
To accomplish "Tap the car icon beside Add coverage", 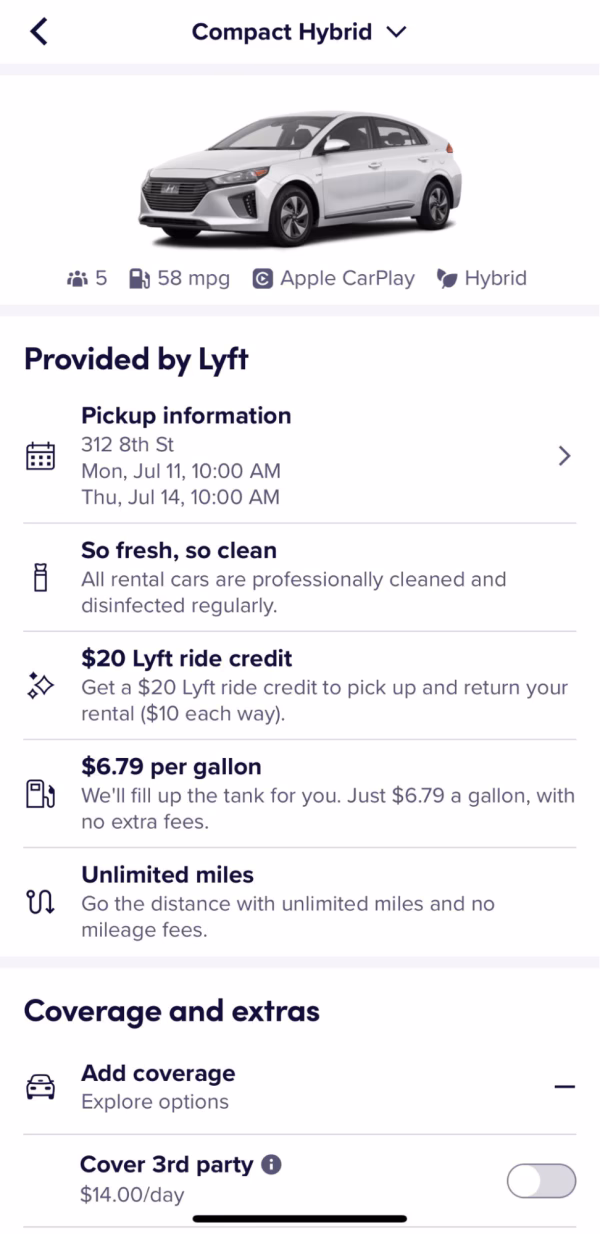I will point(40,1087).
